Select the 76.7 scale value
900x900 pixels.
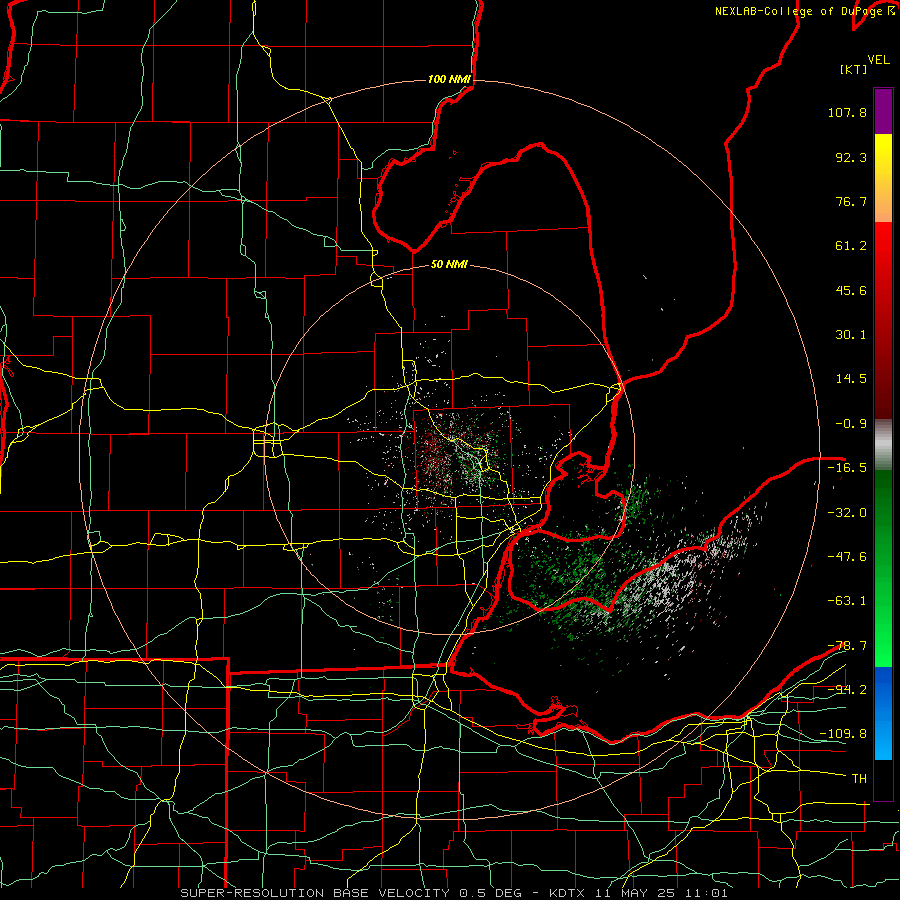click(x=851, y=201)
